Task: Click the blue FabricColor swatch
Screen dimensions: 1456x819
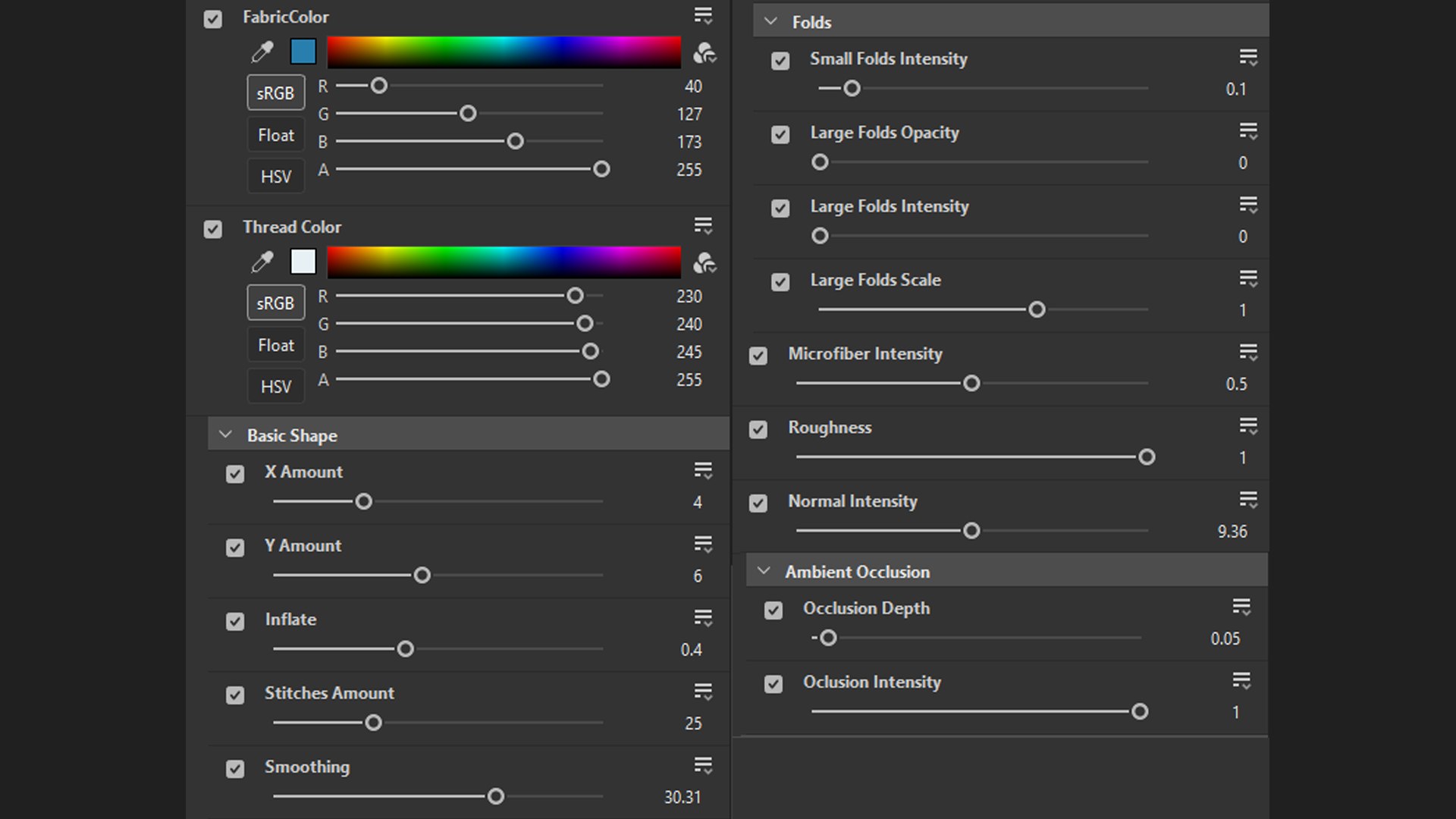Action: pos(303,52)
